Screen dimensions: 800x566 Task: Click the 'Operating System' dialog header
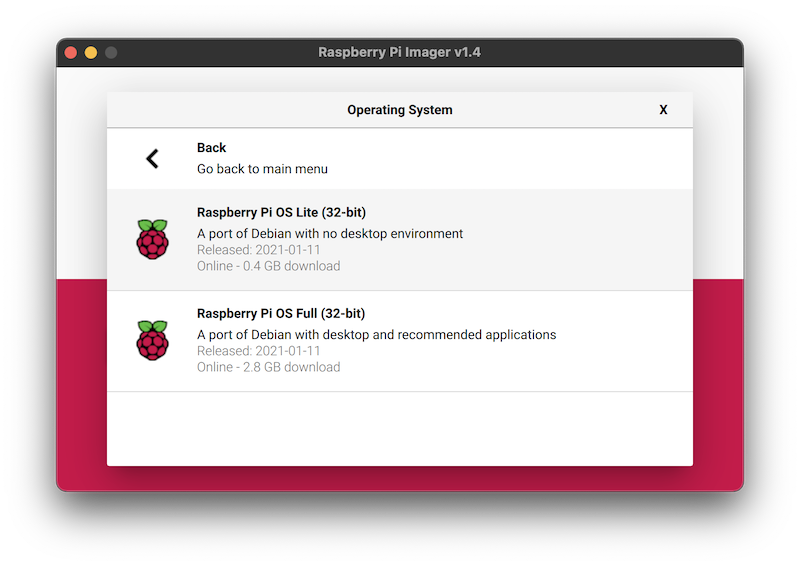coord(399,110)
